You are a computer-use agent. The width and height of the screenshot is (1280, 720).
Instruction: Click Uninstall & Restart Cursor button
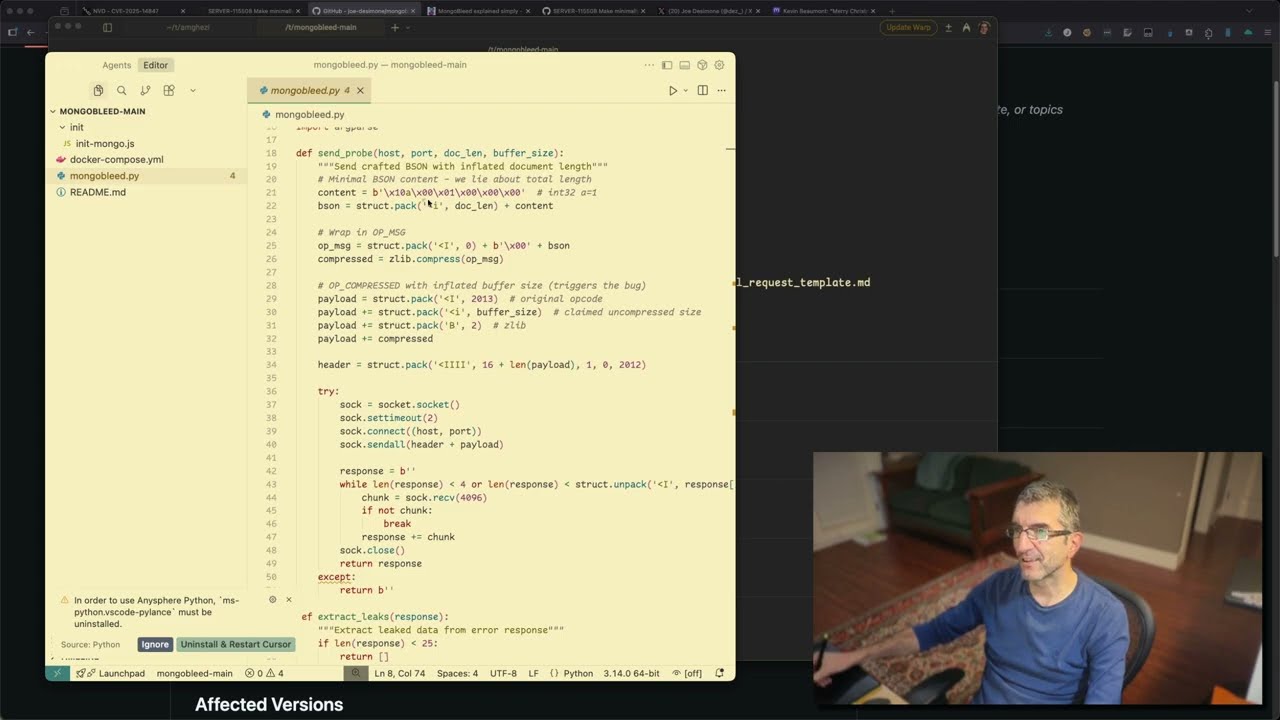236,644
